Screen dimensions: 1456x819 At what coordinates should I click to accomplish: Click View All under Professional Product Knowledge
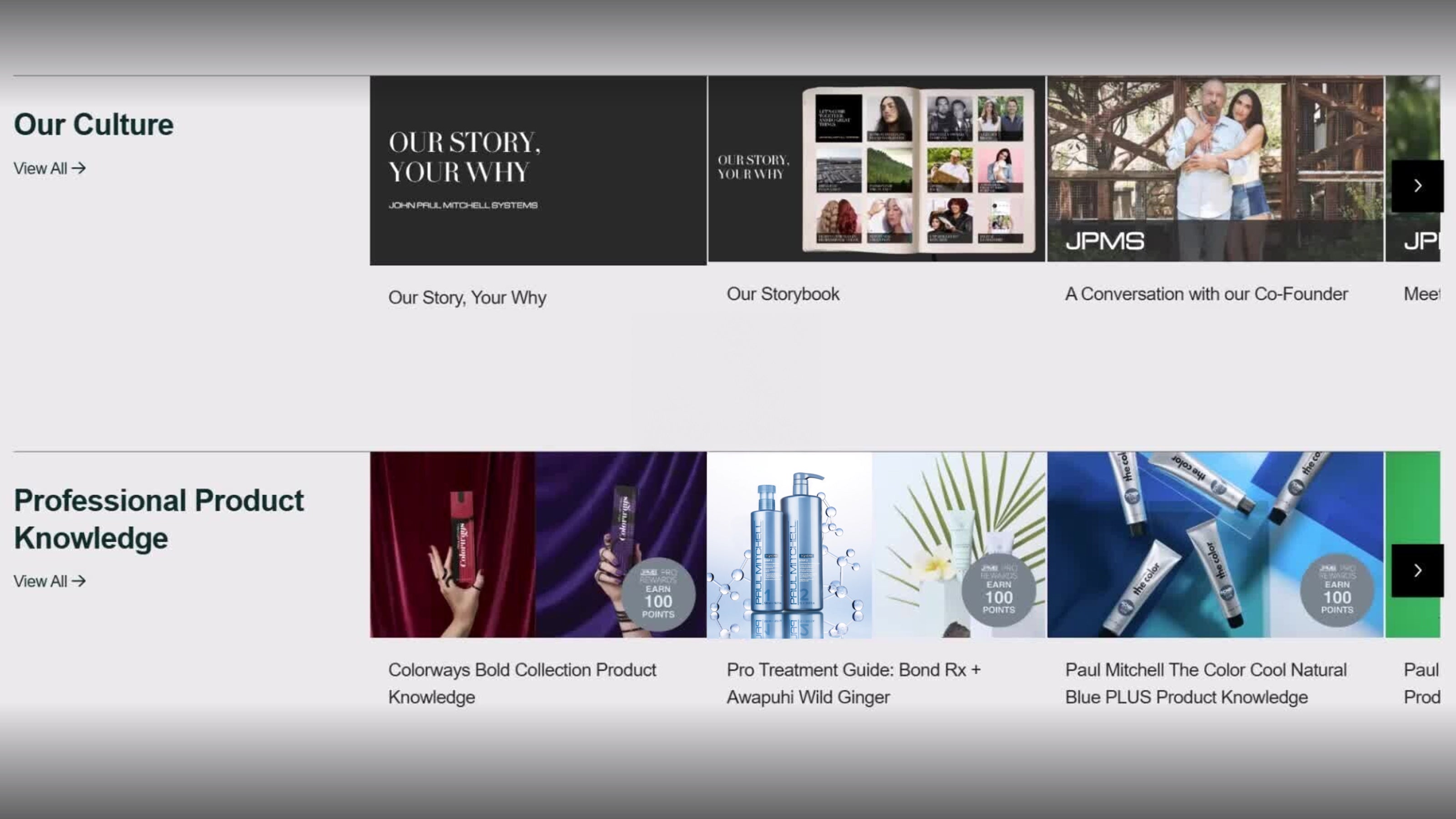(x=50, y=581)
